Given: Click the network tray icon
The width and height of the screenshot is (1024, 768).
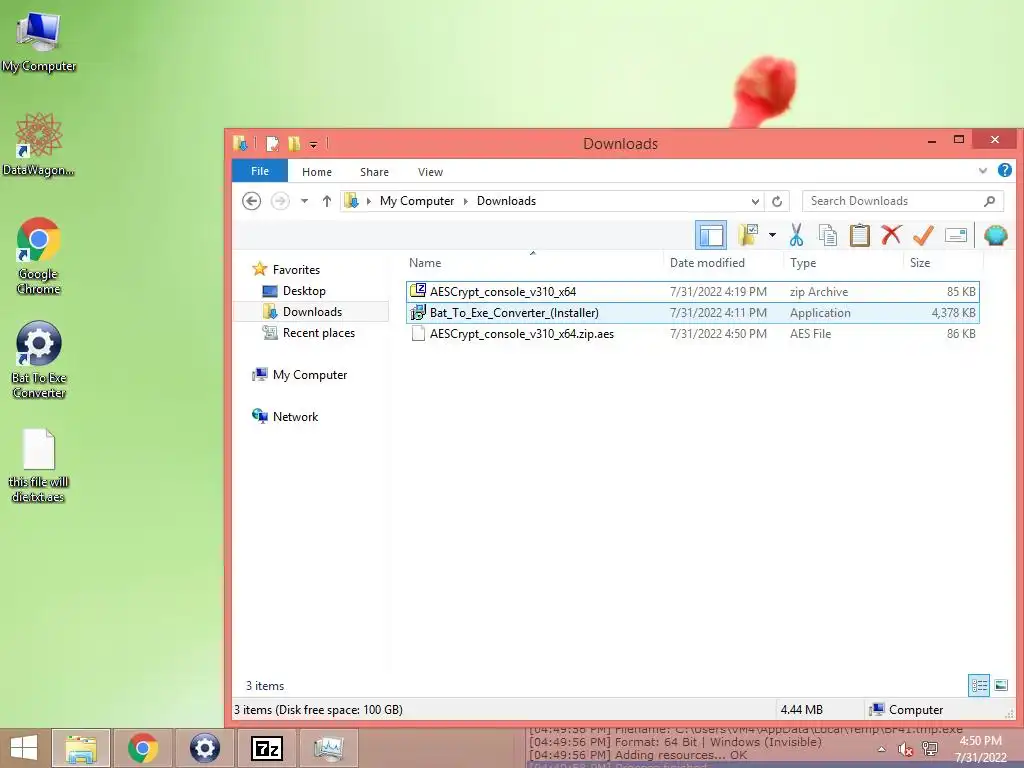Looking at the screenshot, I should pos(930,749).
